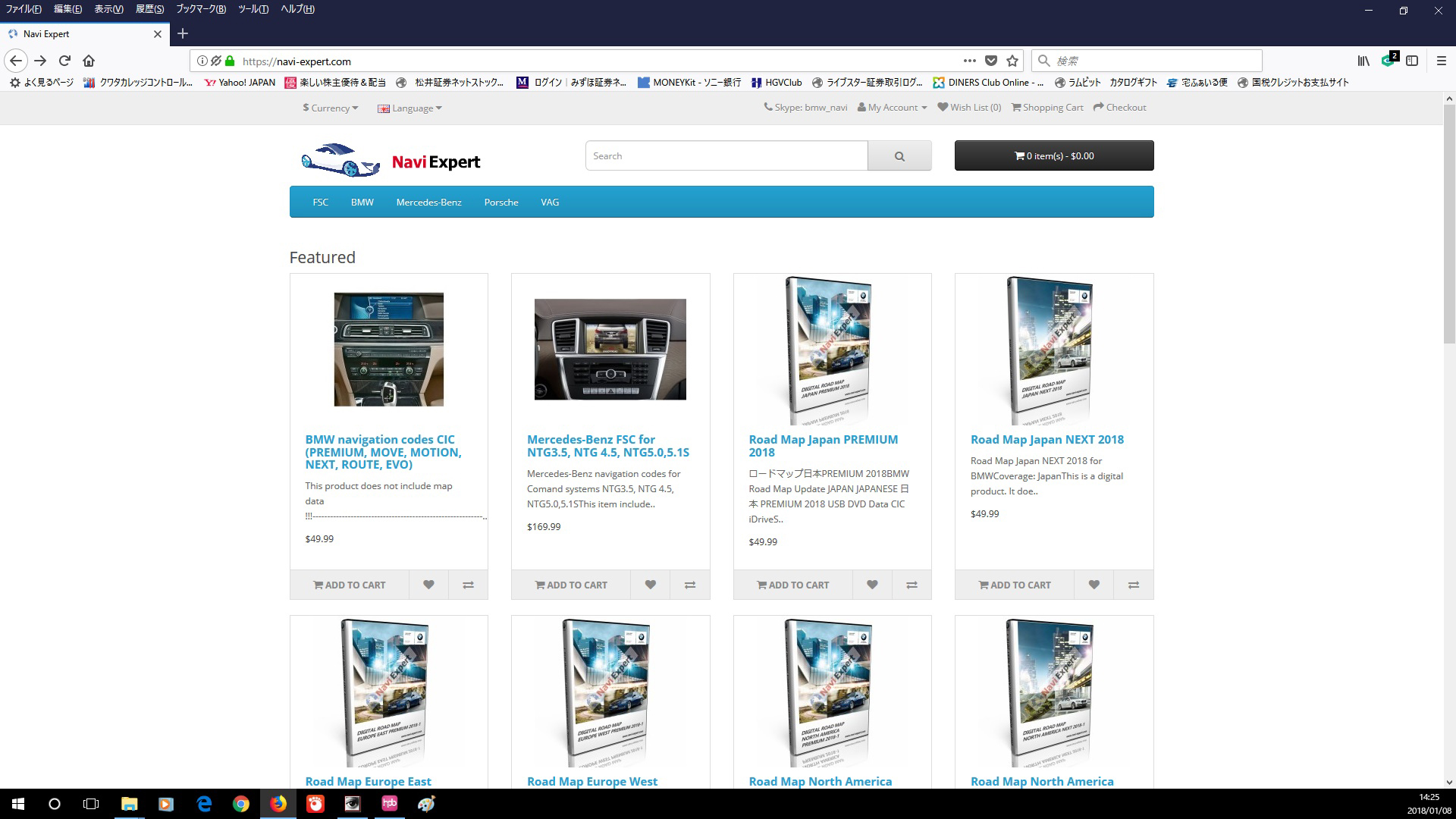1456x819 pixels.
Task: Click the site search magnifier button
Action: click(899, 155)
